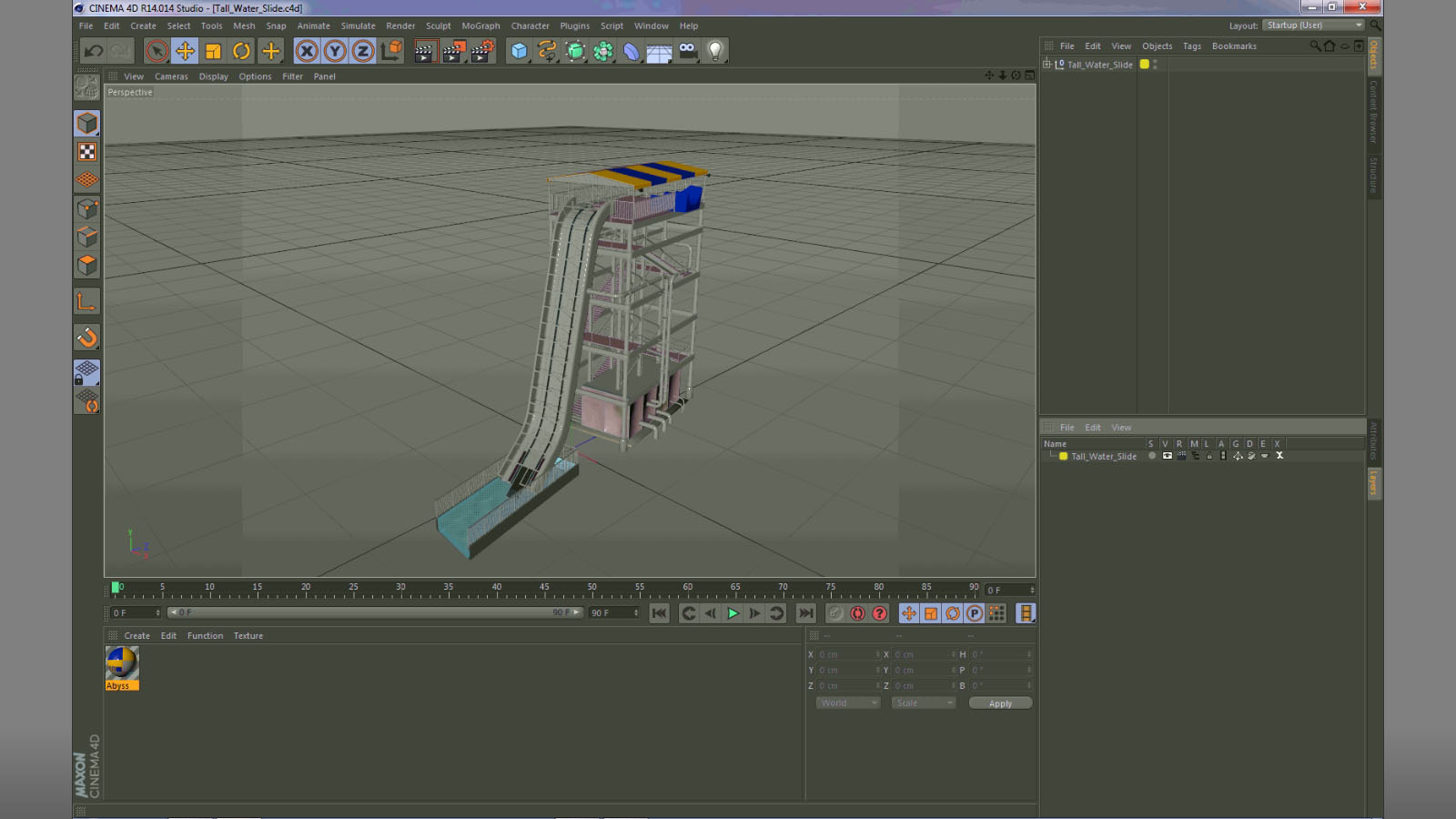This screenshot has height=819, width=1456.
Task: Open viewport Display menu
Action: [x=214, y=76]
